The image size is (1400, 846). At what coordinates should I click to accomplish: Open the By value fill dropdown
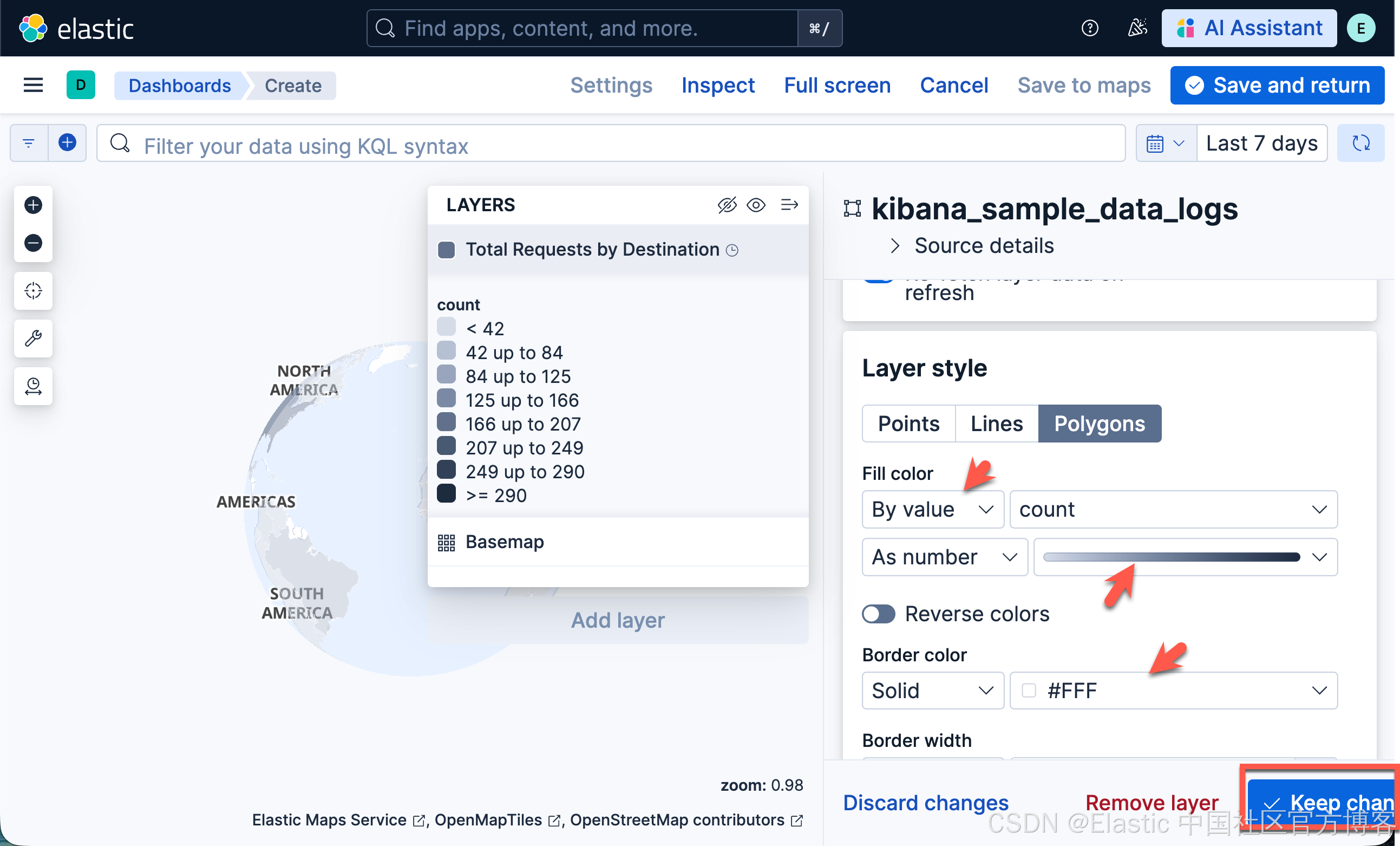932,510
